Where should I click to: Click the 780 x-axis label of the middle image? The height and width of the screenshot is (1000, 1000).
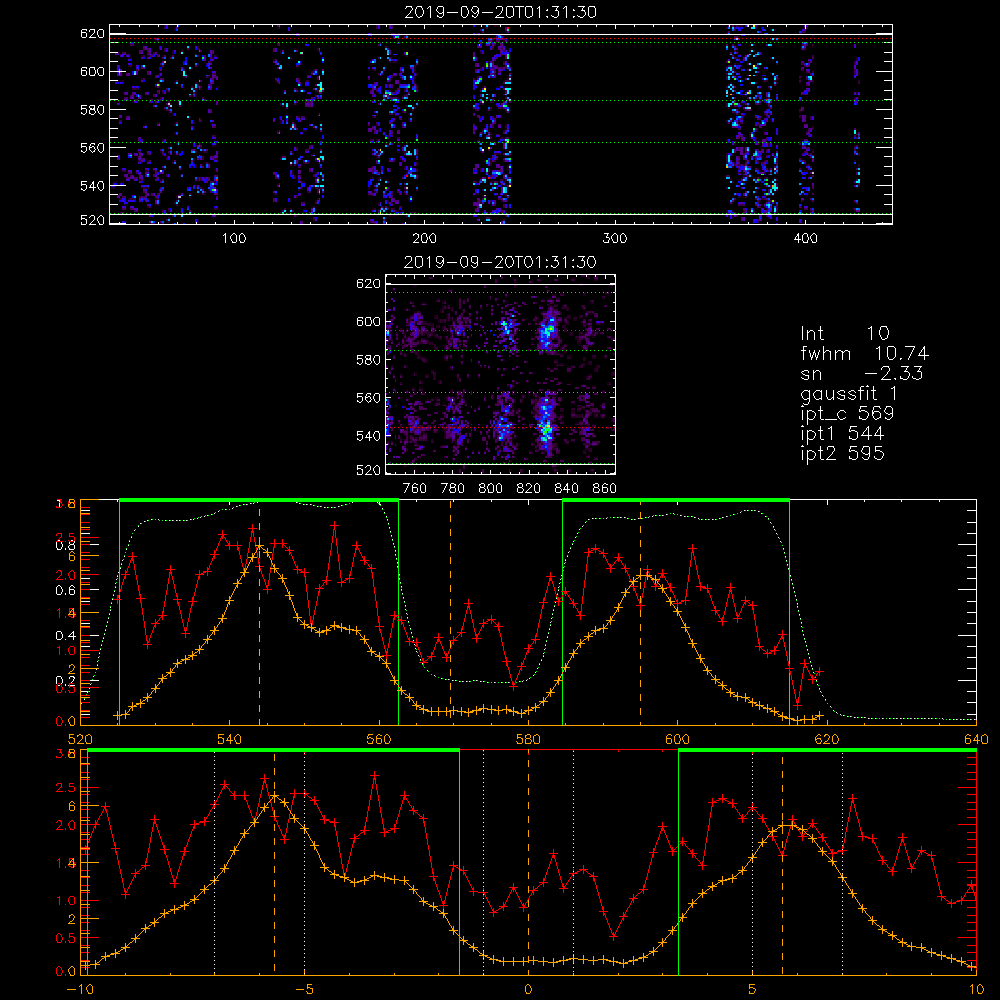453,489
